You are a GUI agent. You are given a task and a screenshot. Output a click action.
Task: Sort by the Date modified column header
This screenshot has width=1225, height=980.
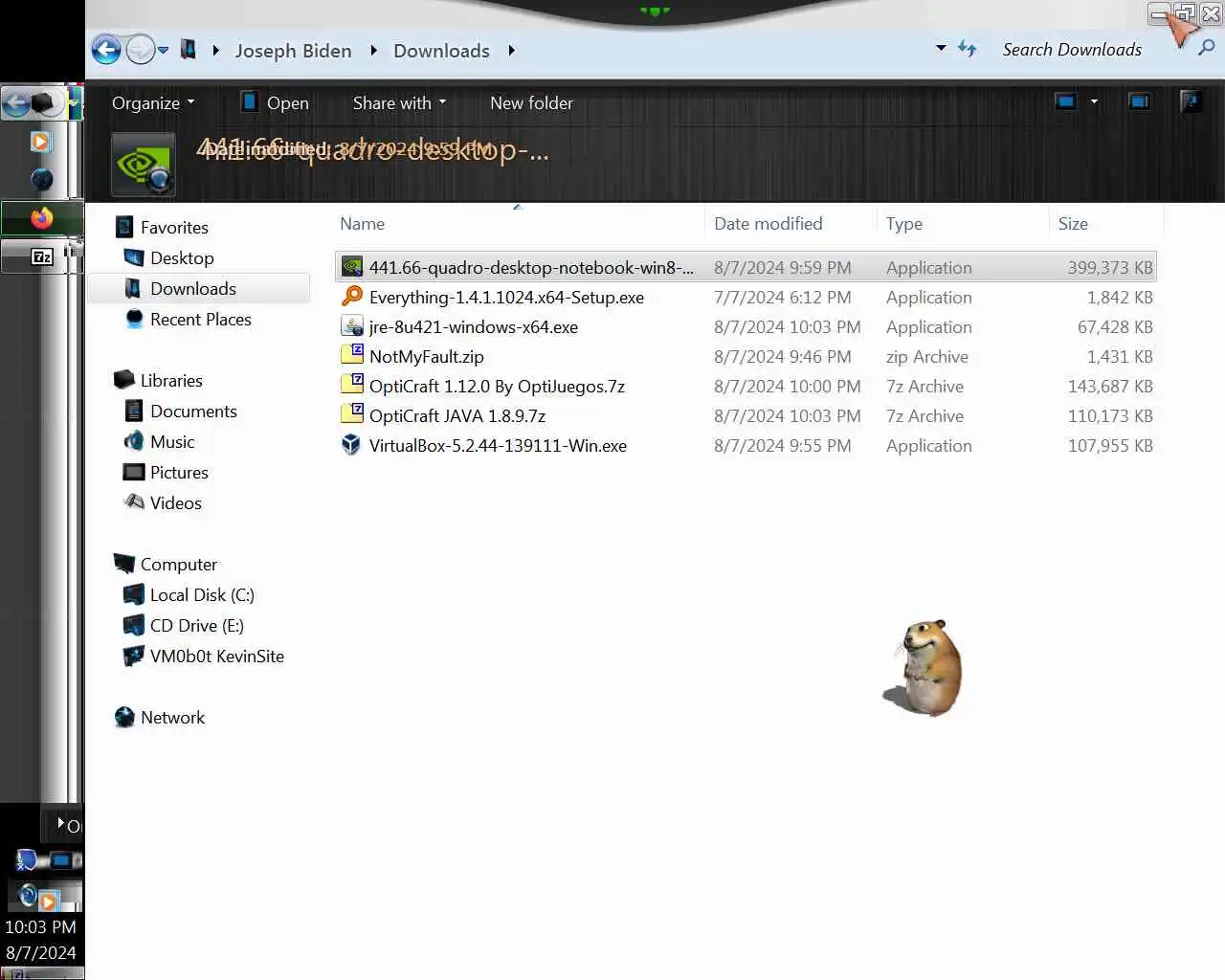click(x=791, y=224)
